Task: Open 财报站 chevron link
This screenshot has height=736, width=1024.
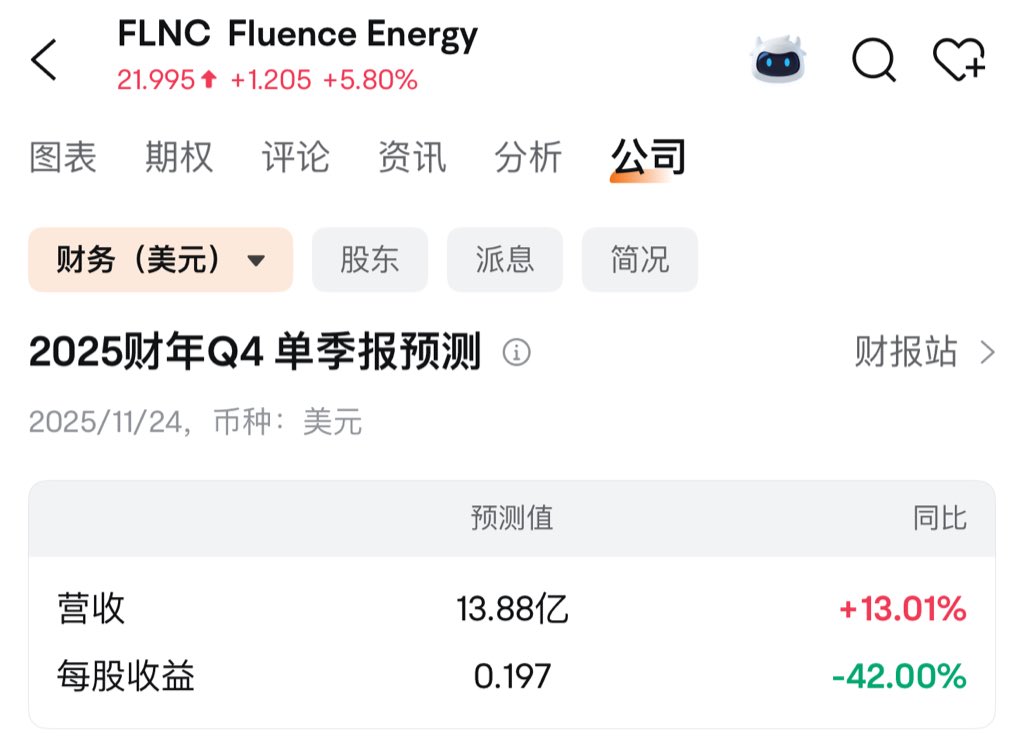Action: point(924,353)
